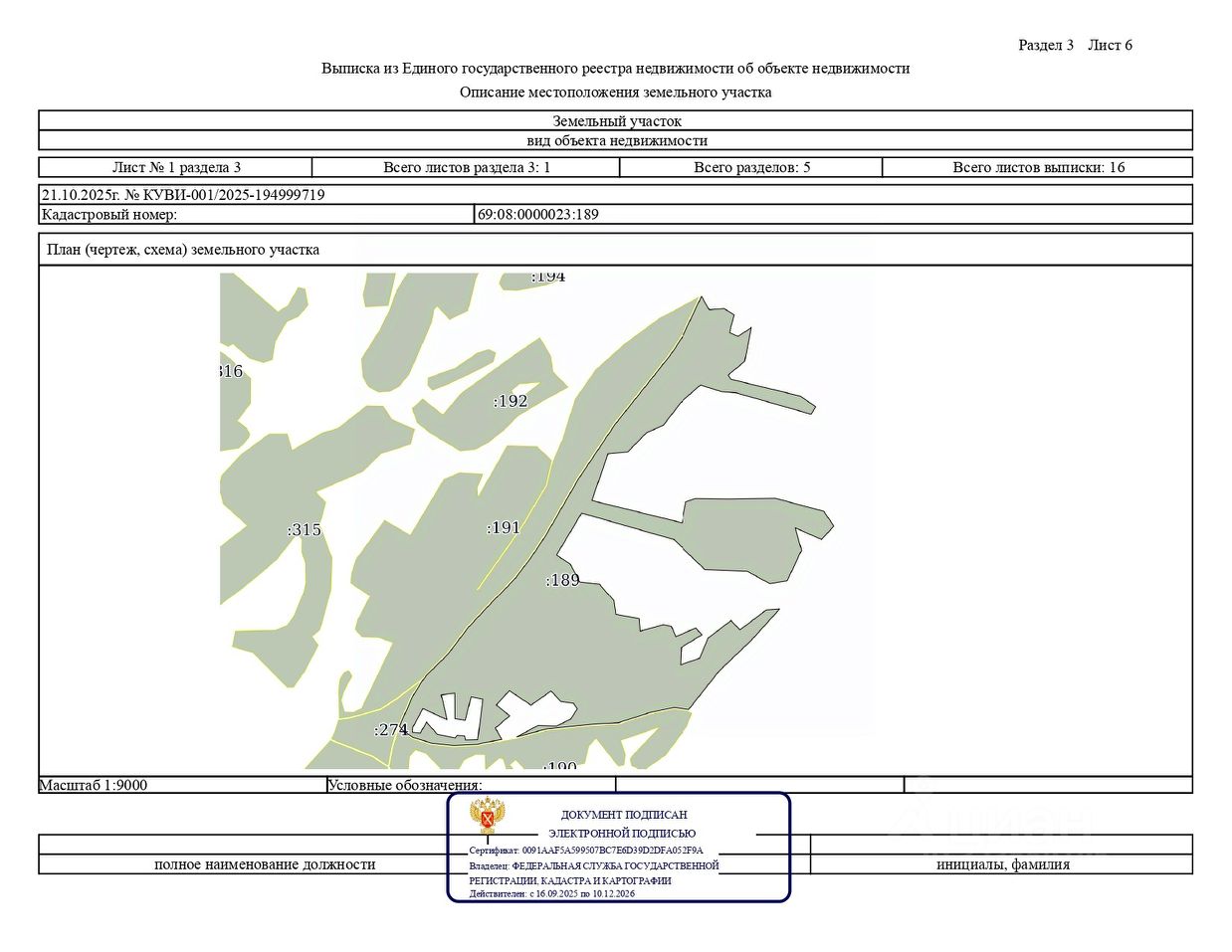The image size is (1232, 952).
Task: Click the План (чертеж, схема) земельного участка heading
Action: click(183, 250)
